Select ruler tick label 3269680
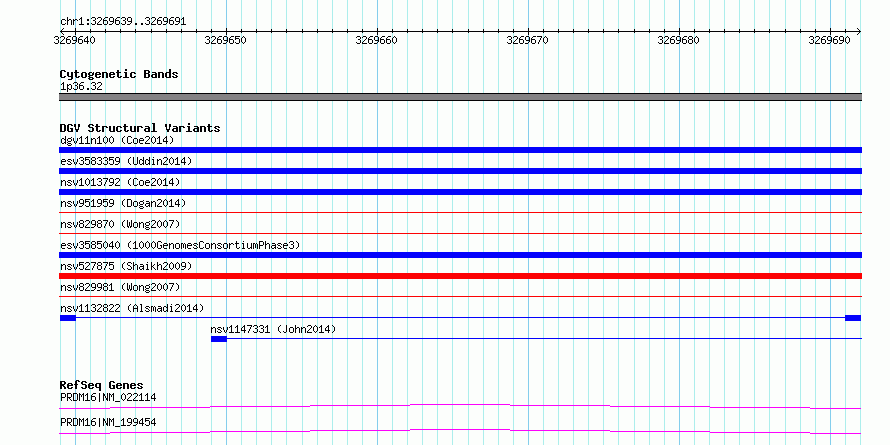The image size is (890, 445). click(678, 40)
